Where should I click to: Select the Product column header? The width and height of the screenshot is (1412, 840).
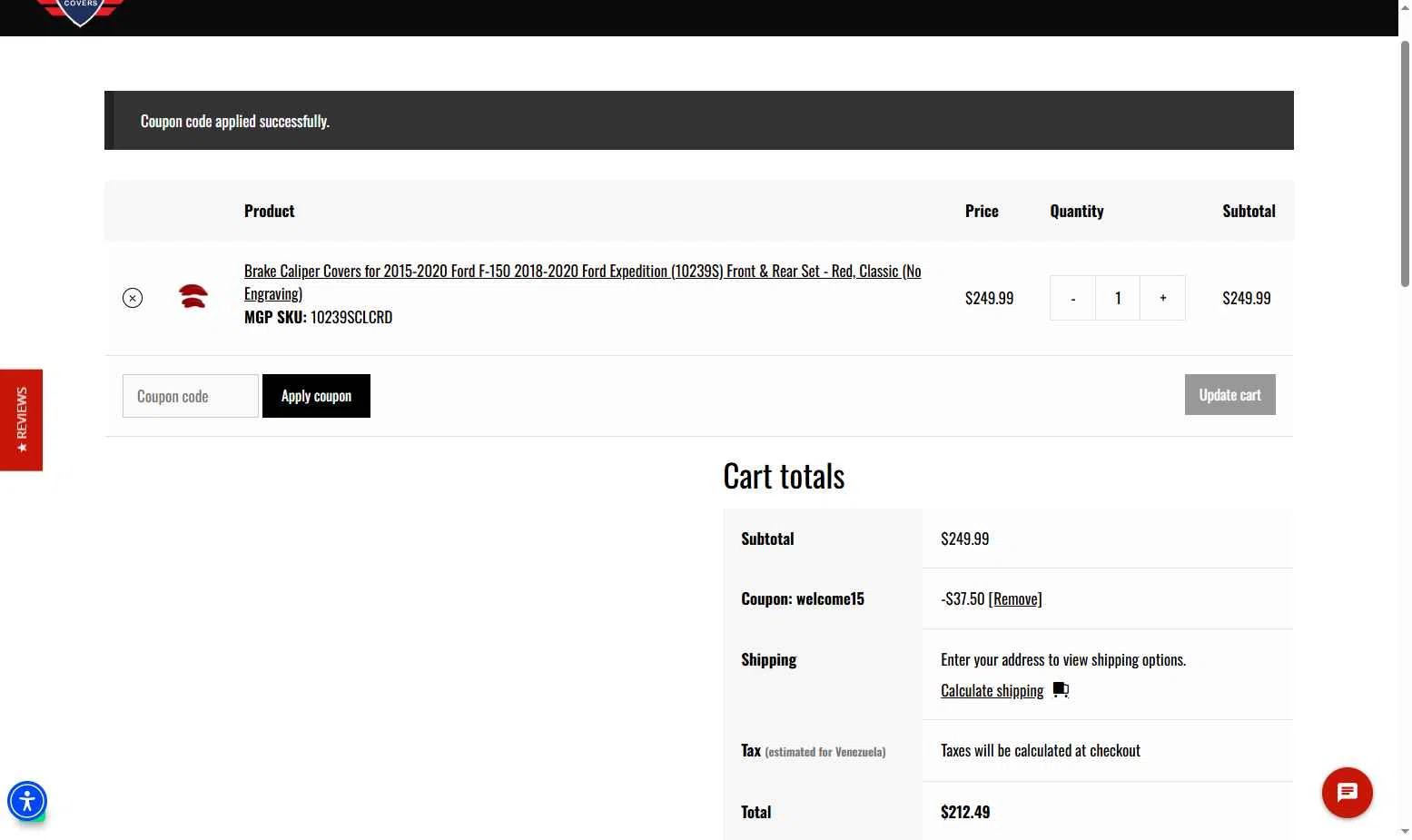pos(269,211)
